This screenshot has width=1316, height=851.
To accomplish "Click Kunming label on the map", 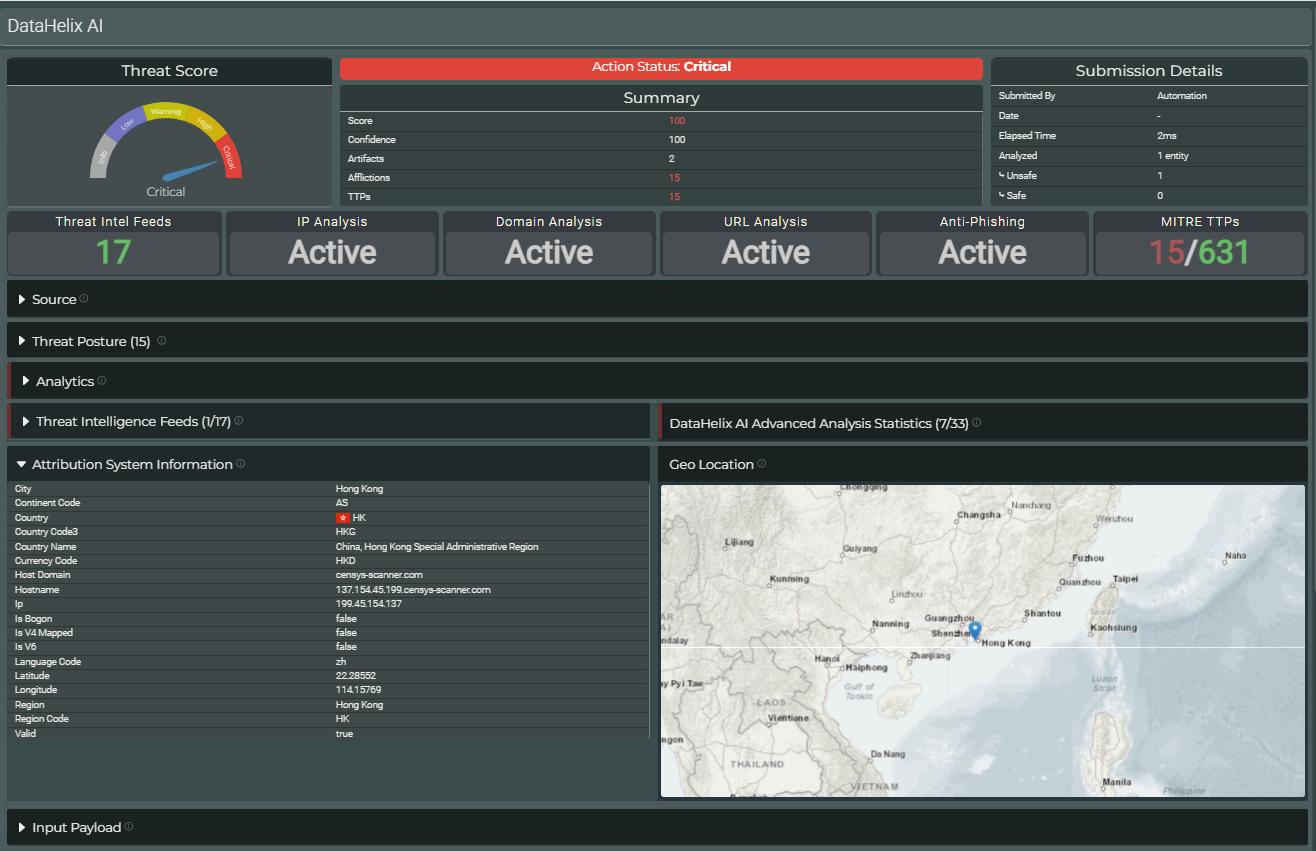I will pyautogui.click(x=790, y=580).
